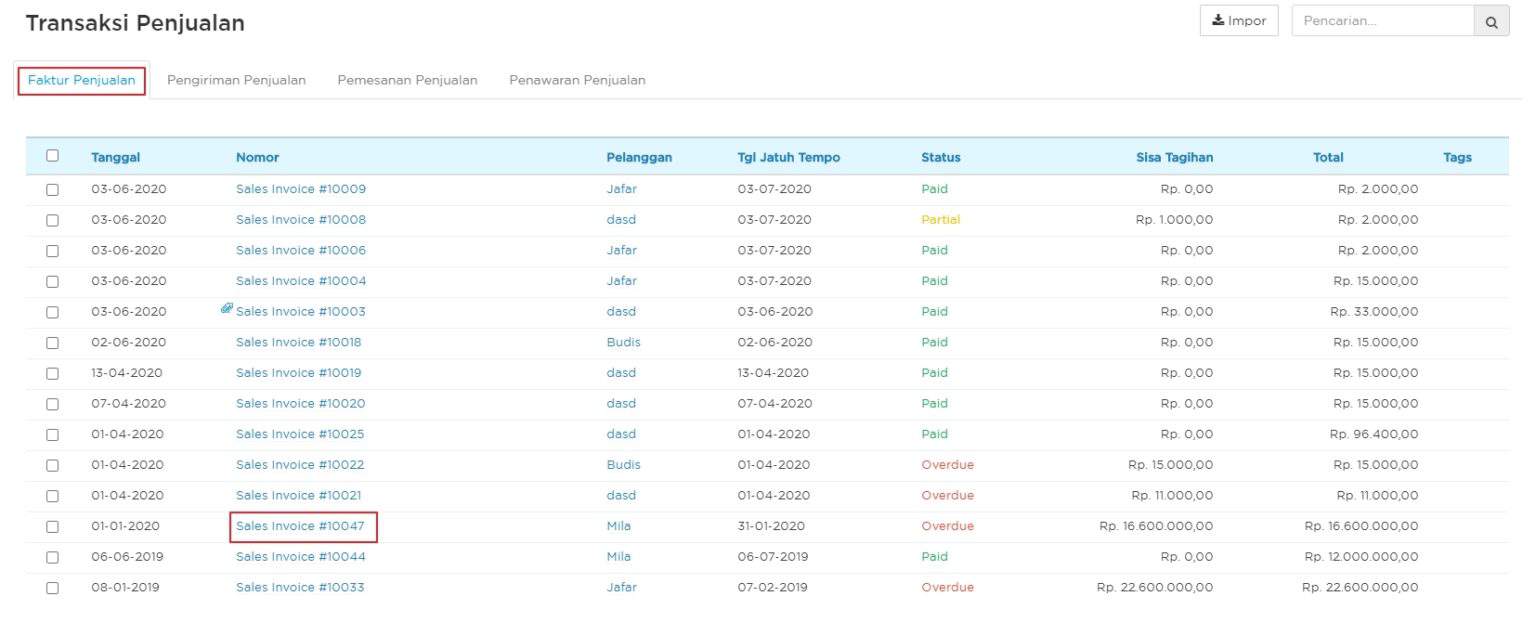Sort the table by the Tanggal column
This screenshot has width=1536, height=622.
pos(116,156)
